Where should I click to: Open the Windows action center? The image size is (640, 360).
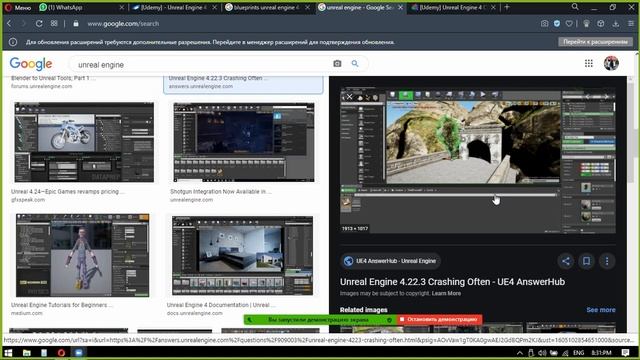pos(625,353)
